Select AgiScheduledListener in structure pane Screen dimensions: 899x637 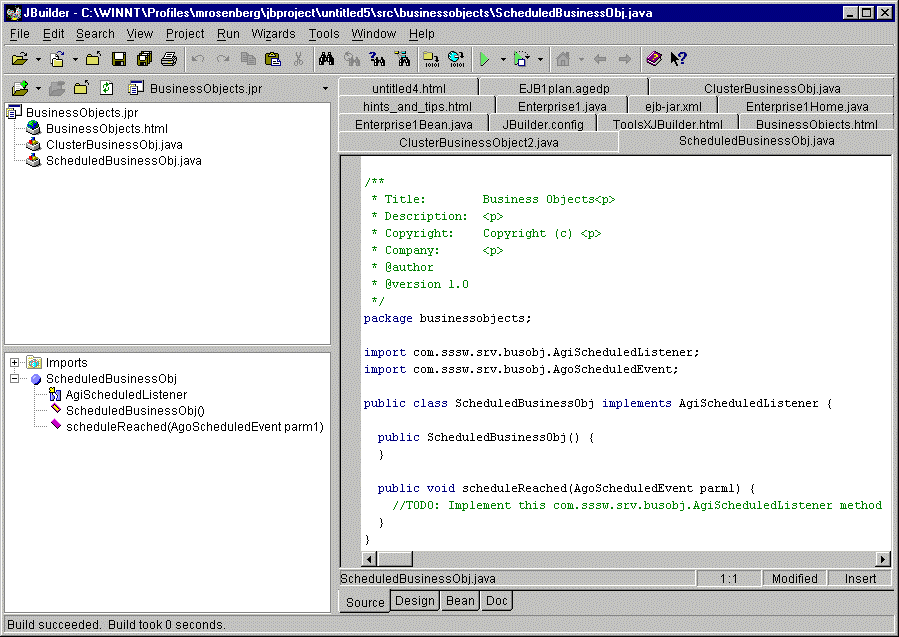(x=126, y=394)
